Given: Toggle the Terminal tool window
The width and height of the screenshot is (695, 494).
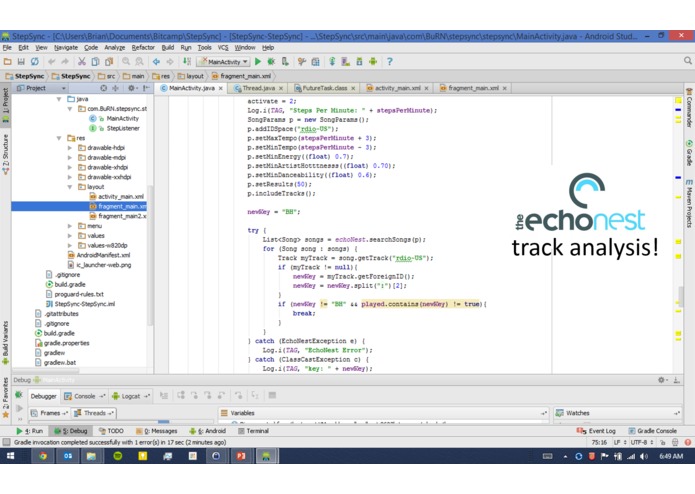Looking at the screenshot, I should coord(253,431).
